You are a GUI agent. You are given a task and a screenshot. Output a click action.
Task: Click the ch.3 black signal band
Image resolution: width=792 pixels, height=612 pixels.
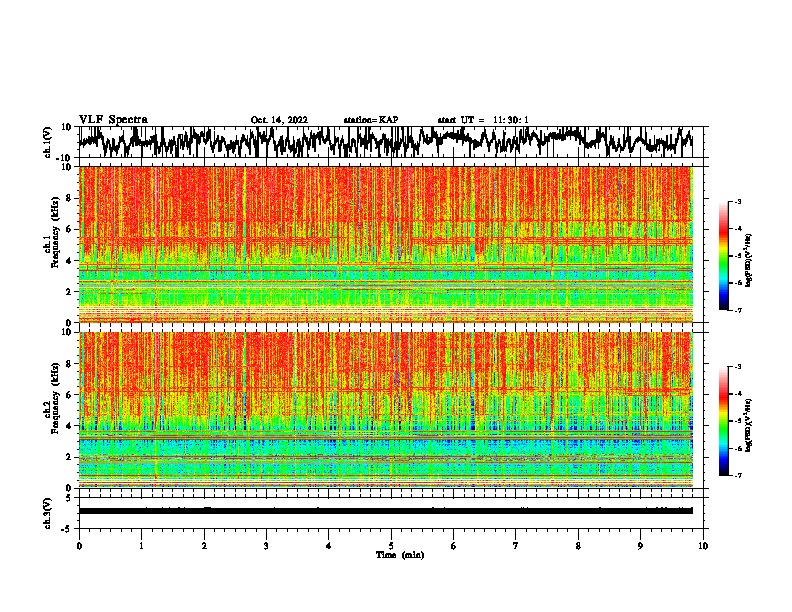(386, 511)
